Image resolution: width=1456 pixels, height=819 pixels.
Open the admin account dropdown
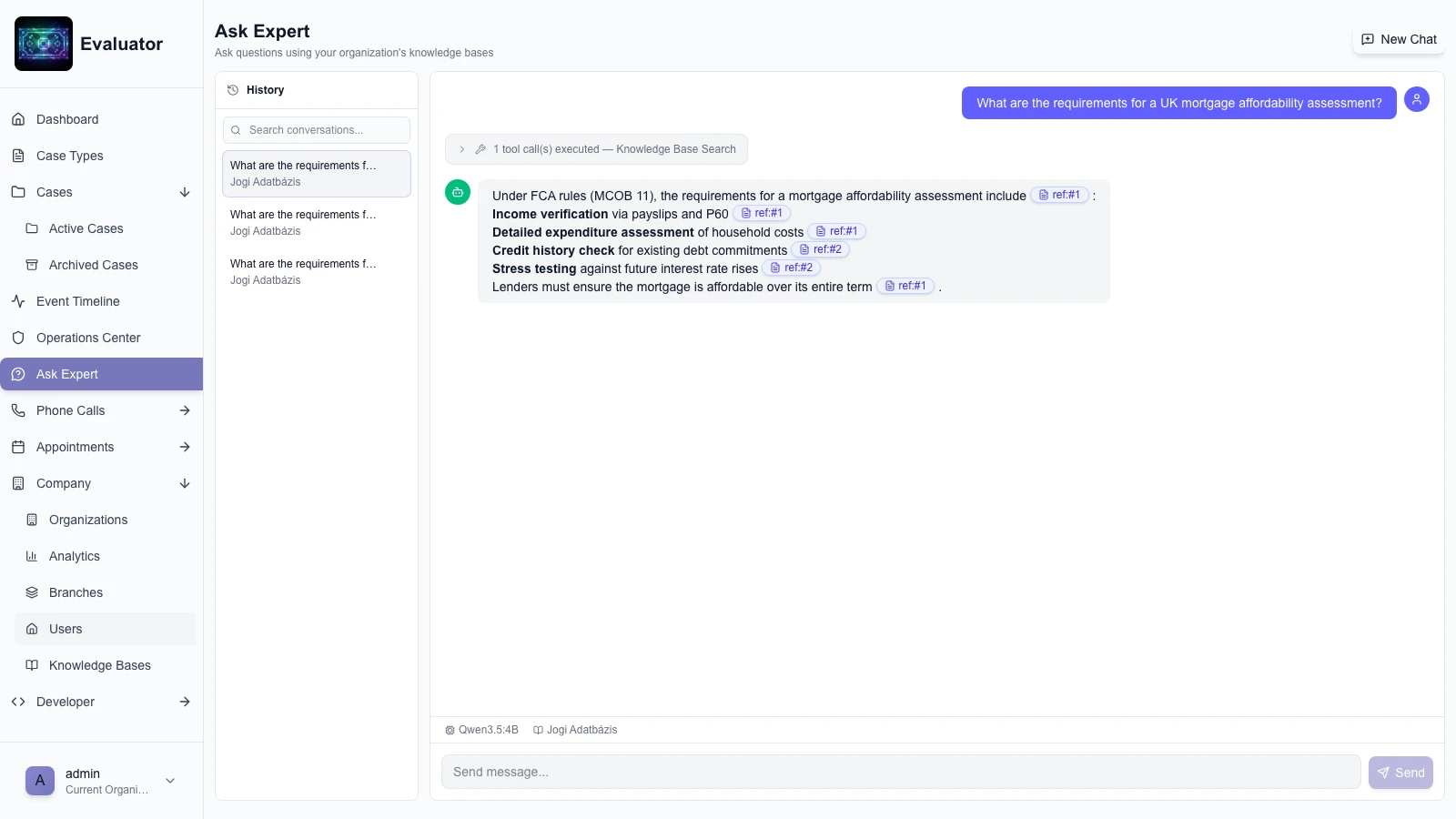(x=170, y=781)
